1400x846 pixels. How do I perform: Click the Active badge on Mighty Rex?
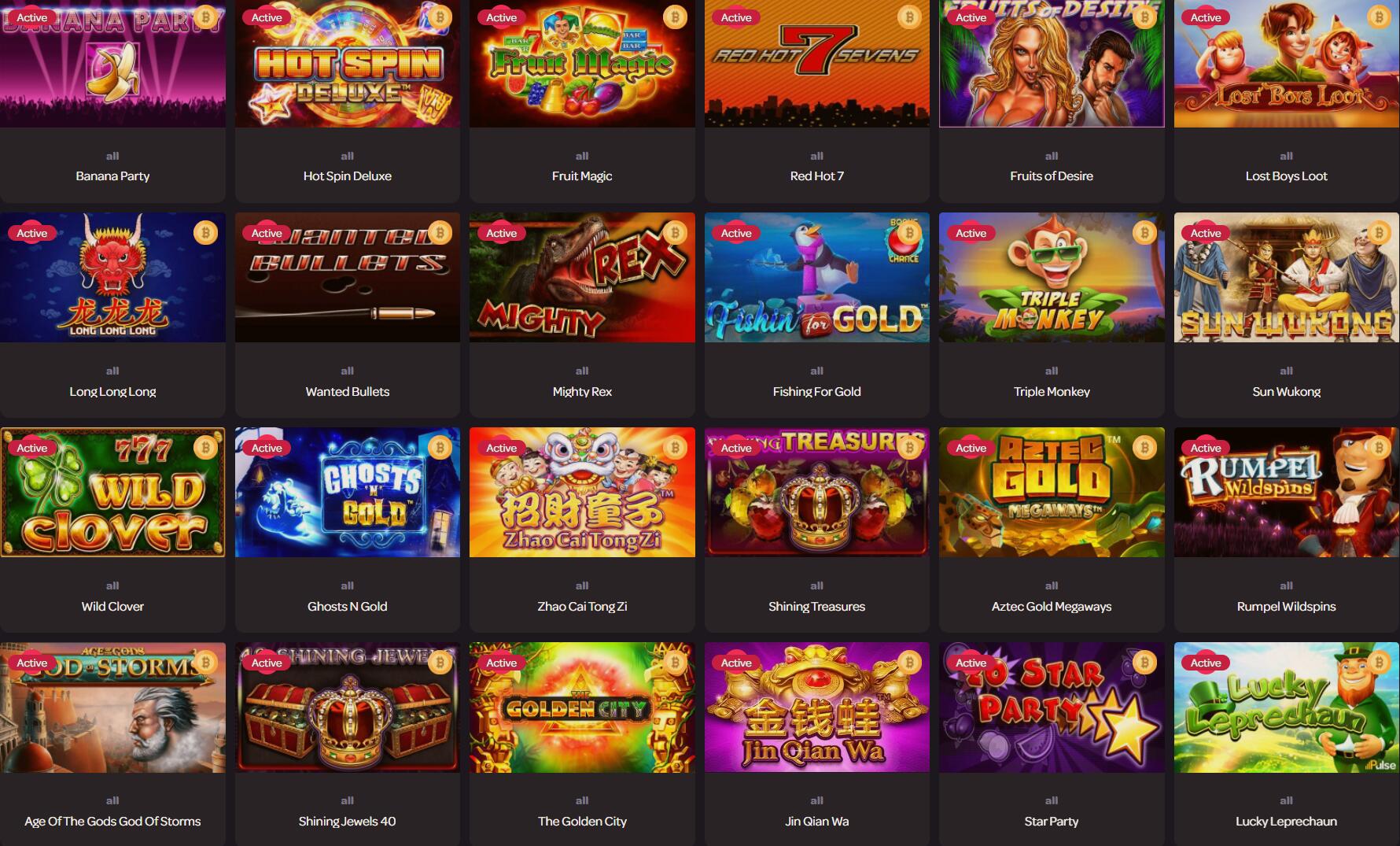(502, 233)
